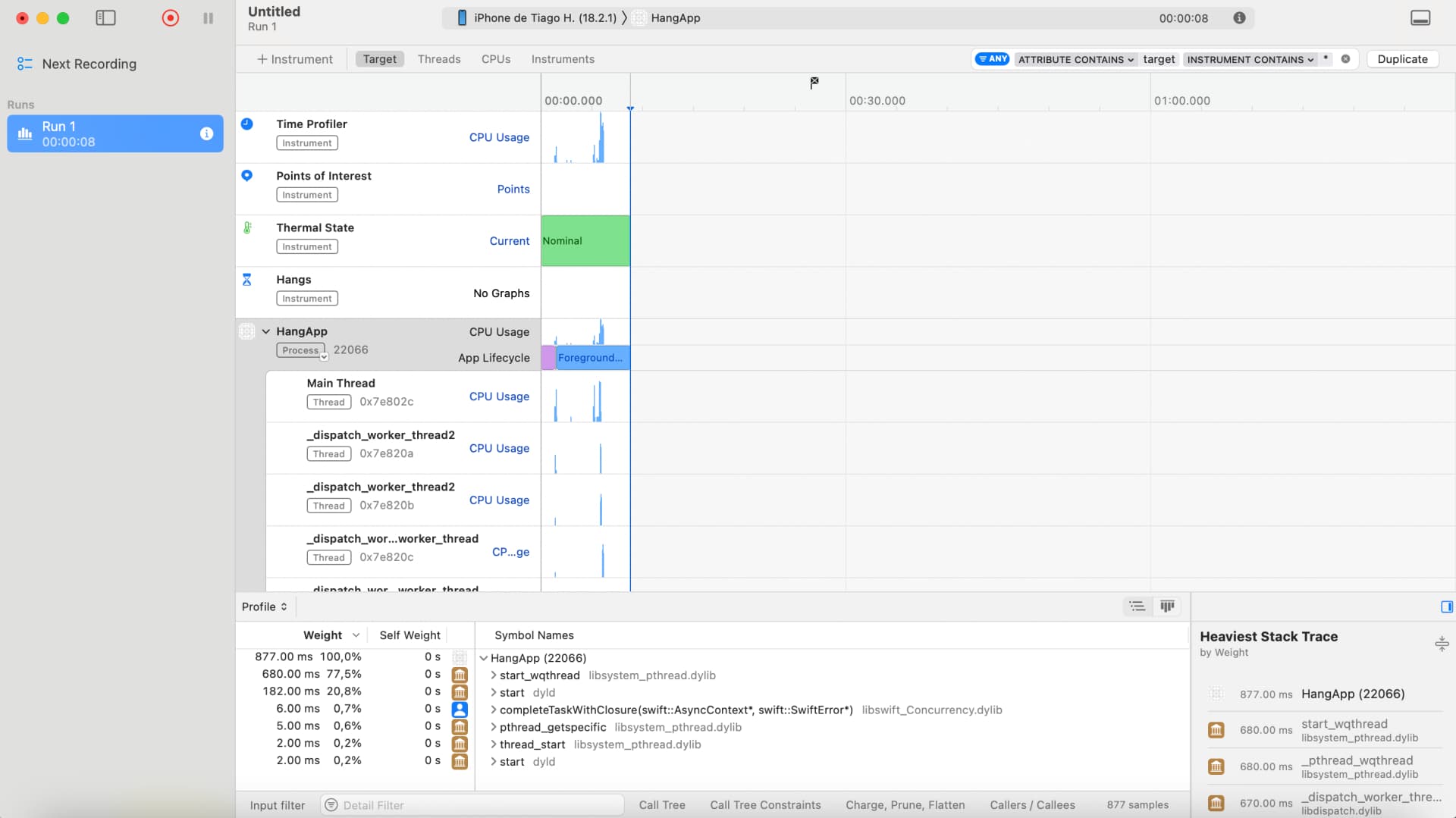Switch to the CPUs tab

(496, 59)
